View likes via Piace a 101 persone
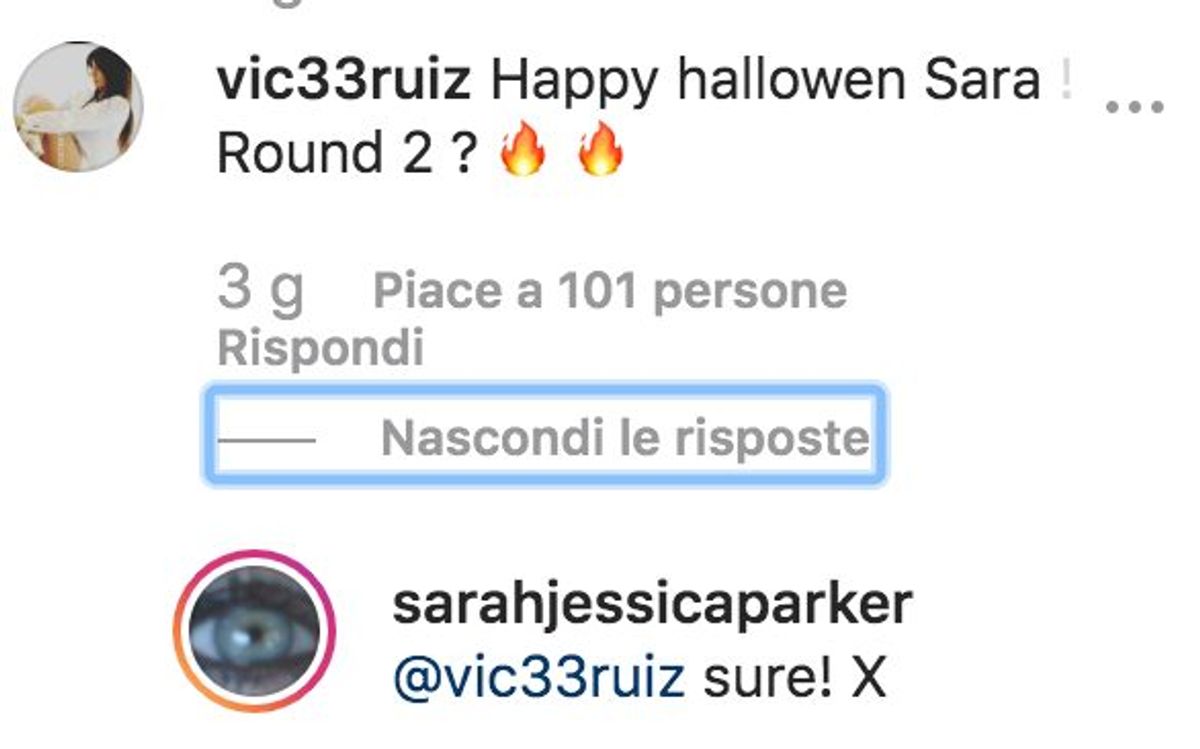1200x749 pixels. pyautogui.click(x=610, y=291)
